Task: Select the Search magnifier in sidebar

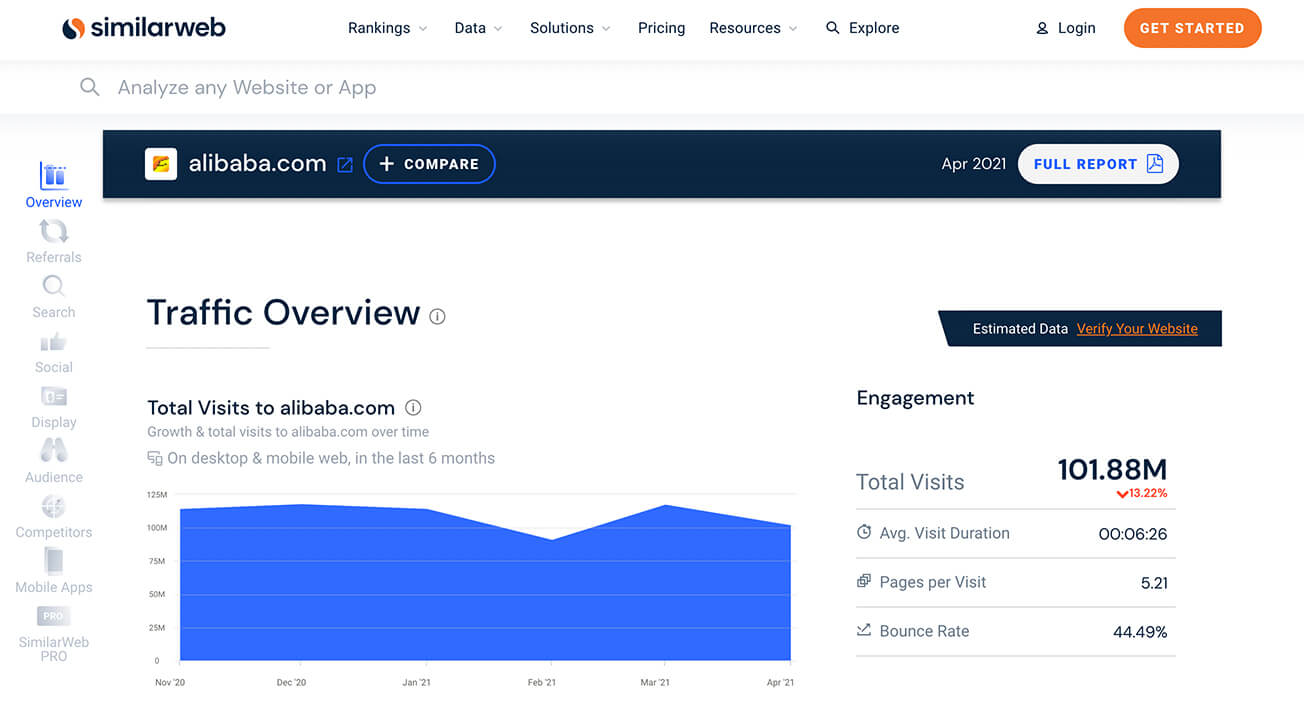Action: coord(54,287)
